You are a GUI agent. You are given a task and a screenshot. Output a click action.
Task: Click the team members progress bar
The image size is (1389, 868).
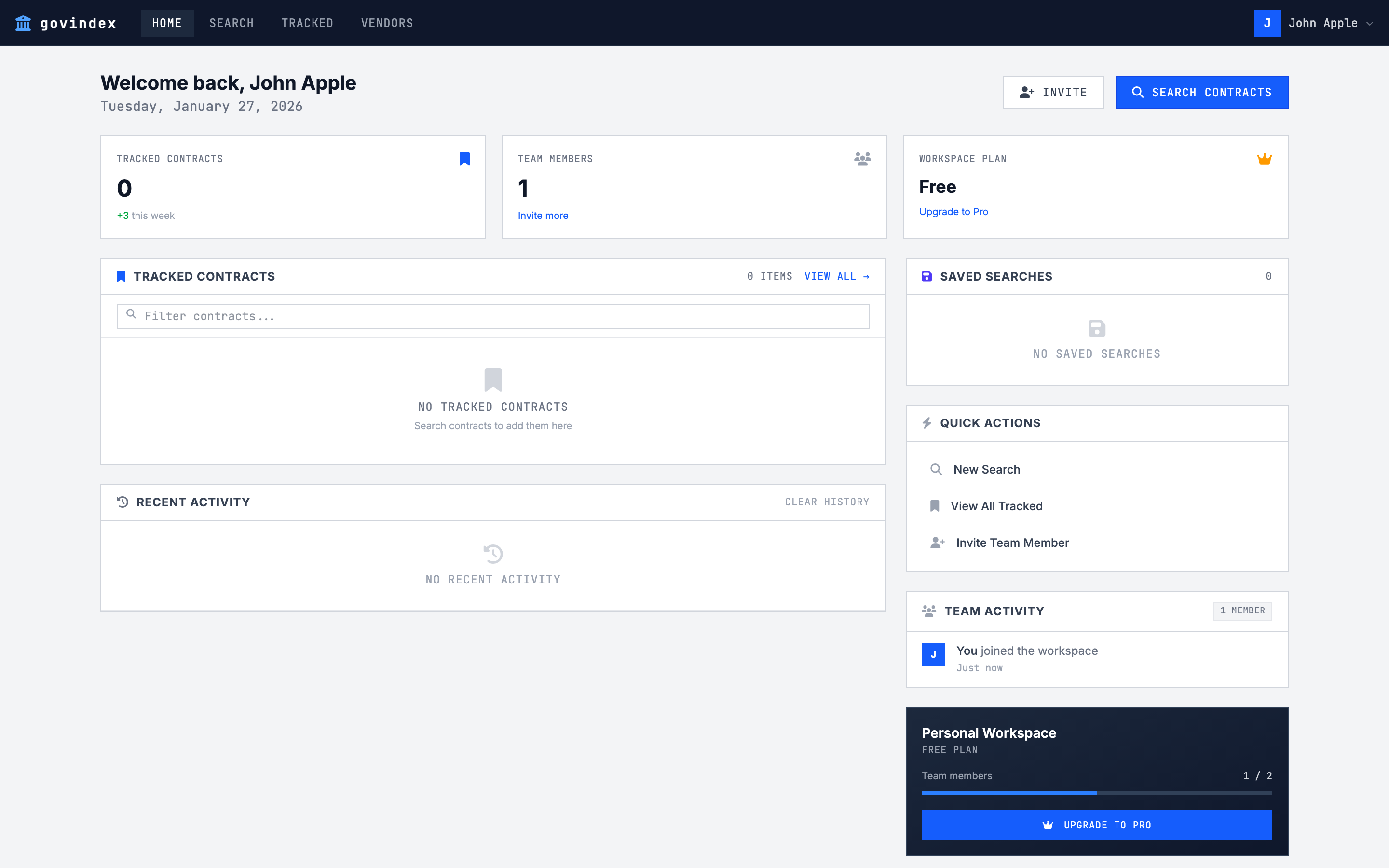pos(1096,792)
